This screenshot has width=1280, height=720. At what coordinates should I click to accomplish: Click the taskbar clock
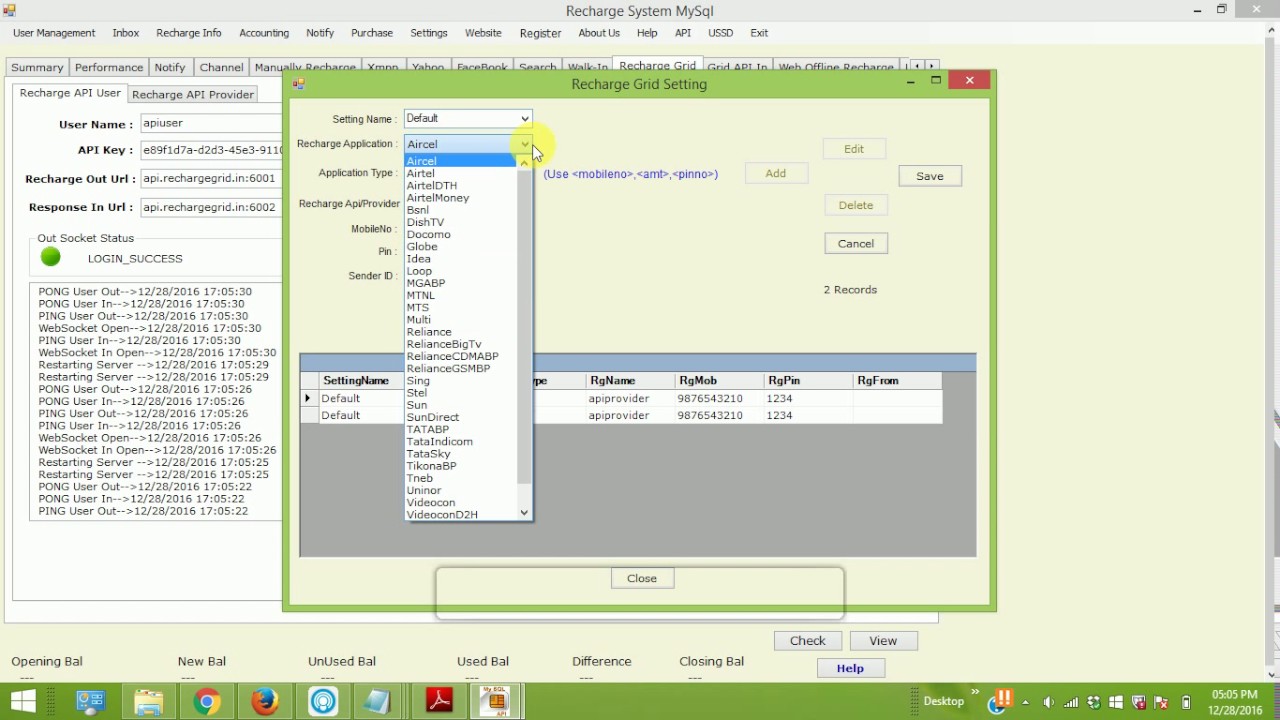1234,702
